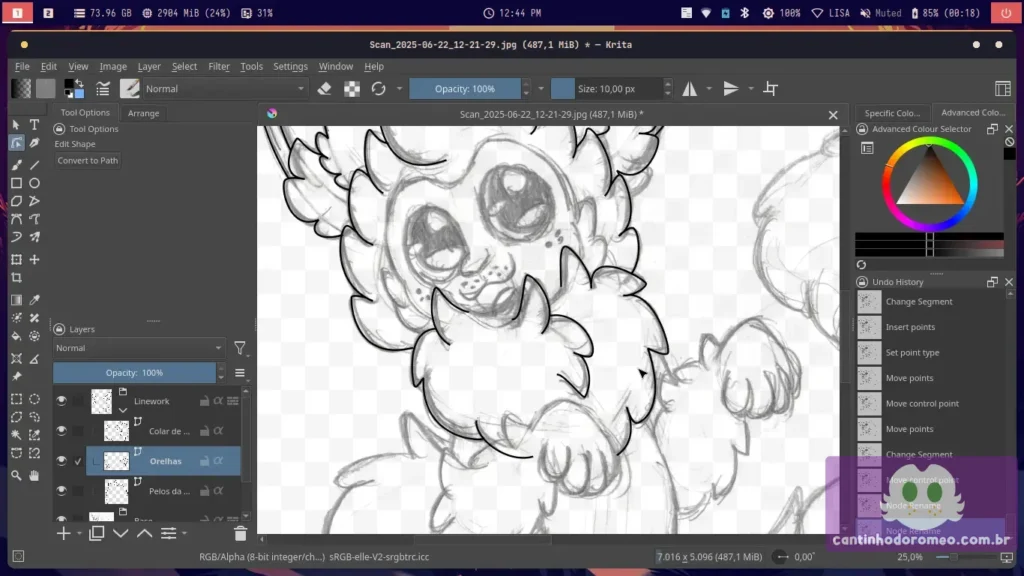This screenshot has width=1024, height=576.
Task: Select the Rectangle tool
Action: click(16, 184)
